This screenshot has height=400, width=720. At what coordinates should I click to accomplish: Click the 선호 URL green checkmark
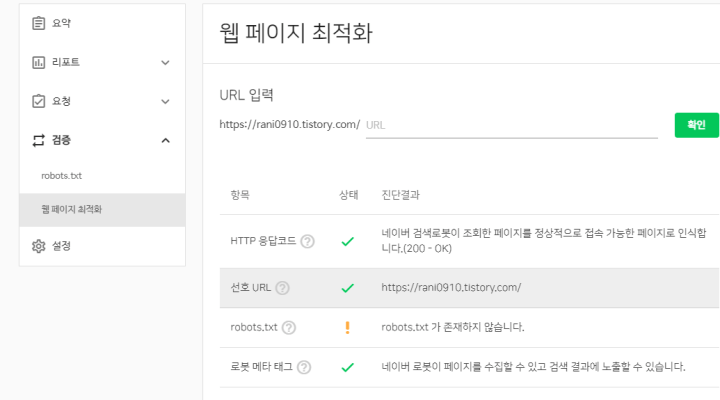pyautogui.click(x=348, y=288)
